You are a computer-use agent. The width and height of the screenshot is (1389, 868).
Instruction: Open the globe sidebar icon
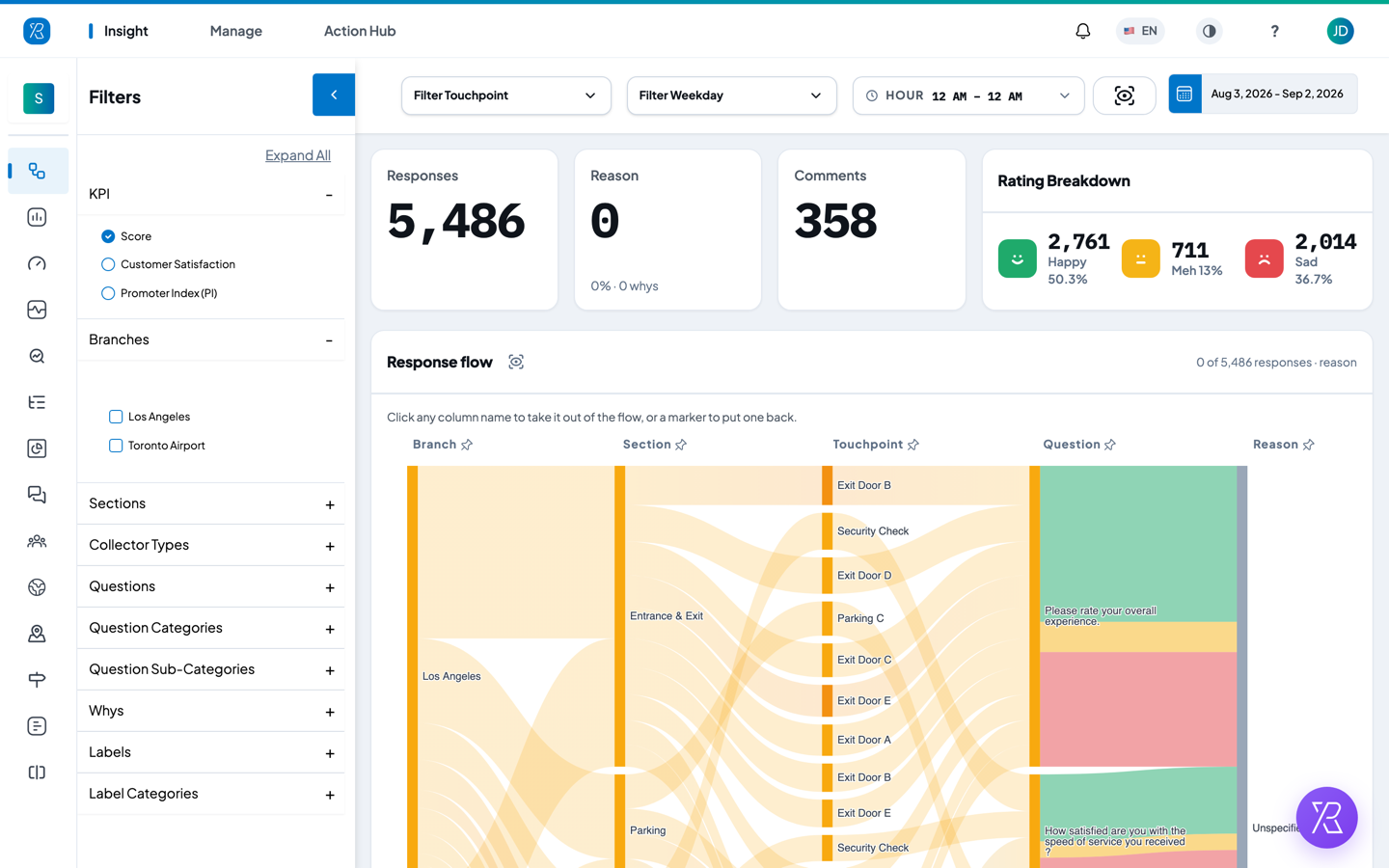(x=38, y=587)
